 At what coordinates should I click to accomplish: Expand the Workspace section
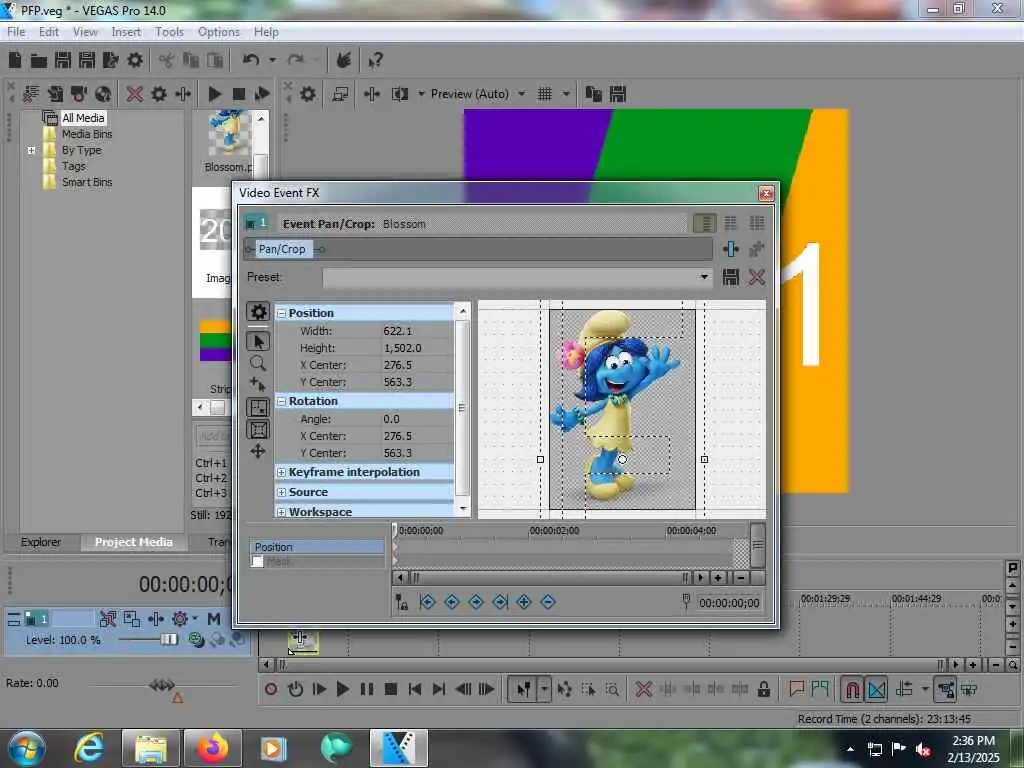point(281,512)
